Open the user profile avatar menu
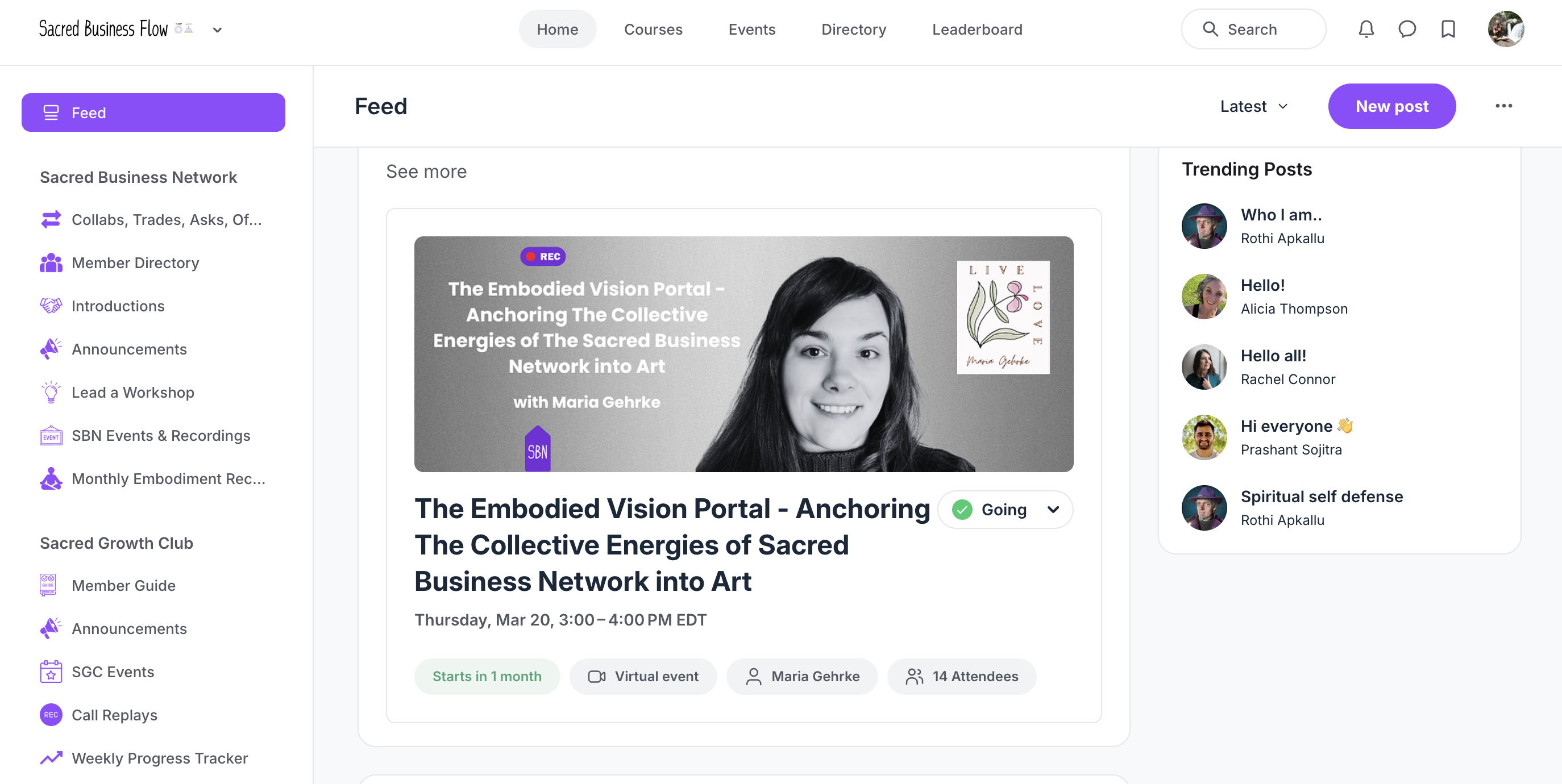Viewport: 1562px width, 784px height. (1505, 29)
